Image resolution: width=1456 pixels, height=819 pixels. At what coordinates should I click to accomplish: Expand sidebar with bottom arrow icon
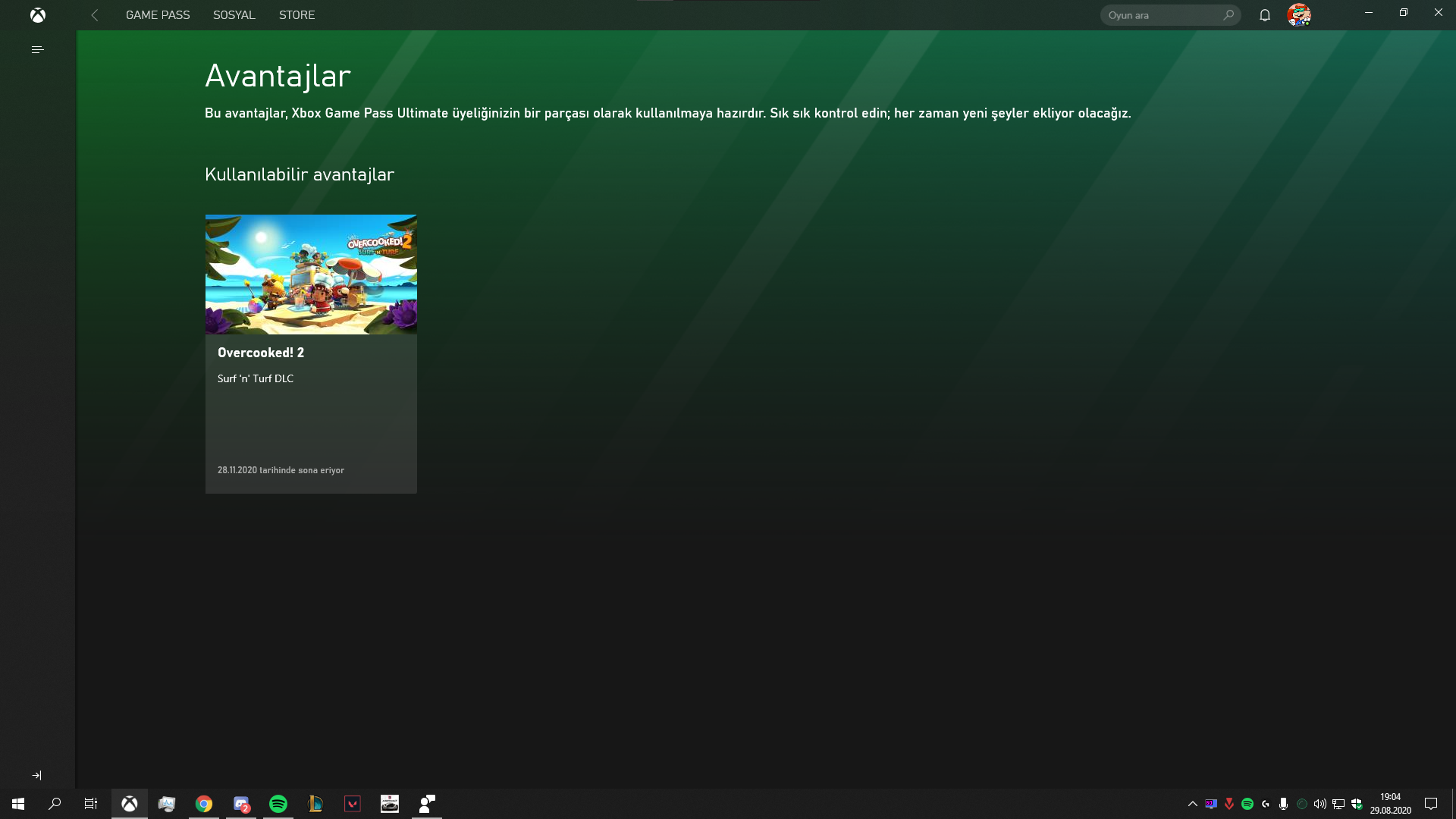[37, 775]
